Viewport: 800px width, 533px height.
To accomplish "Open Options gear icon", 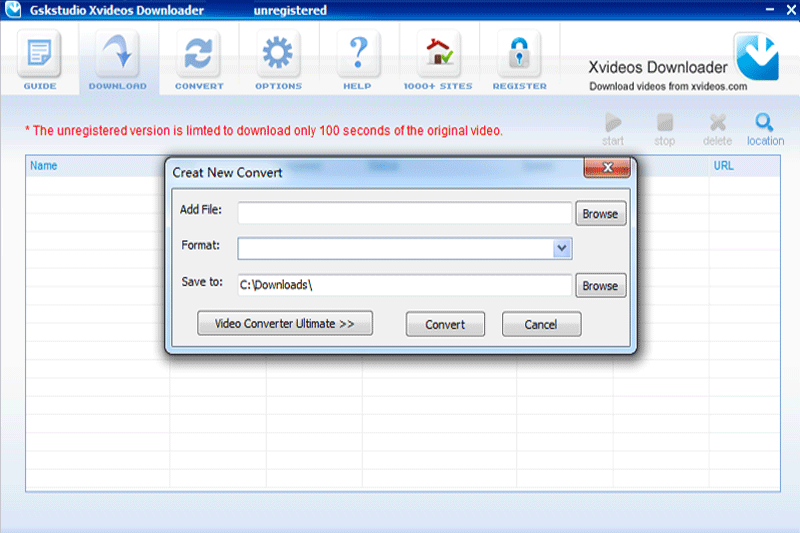I will pyautogui.click(x=279, y=56).
